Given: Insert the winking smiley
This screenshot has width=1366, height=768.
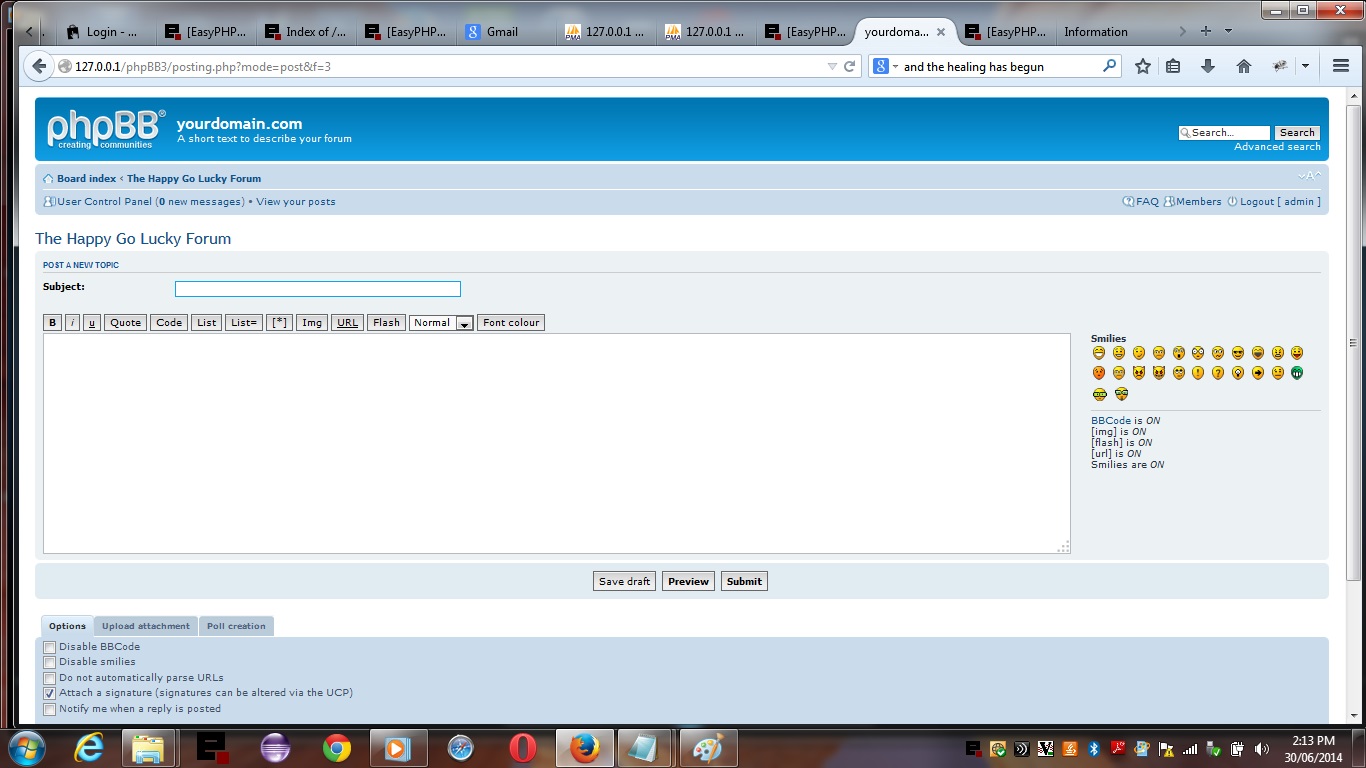Looking at the screenshot, I should pos(1139,353).
